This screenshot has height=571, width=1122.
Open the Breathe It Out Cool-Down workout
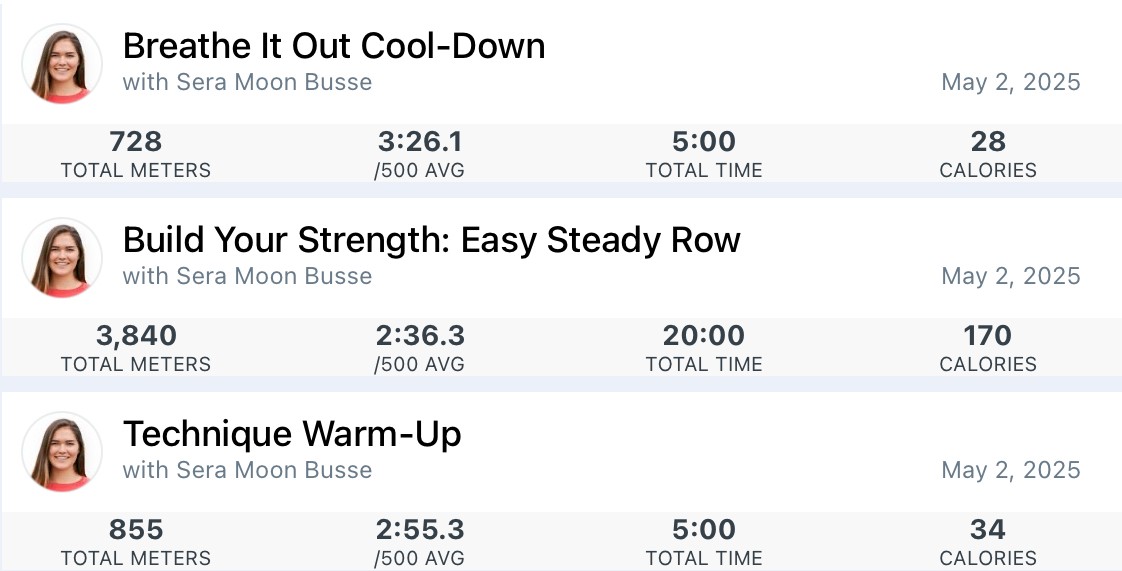coord(334,46)
